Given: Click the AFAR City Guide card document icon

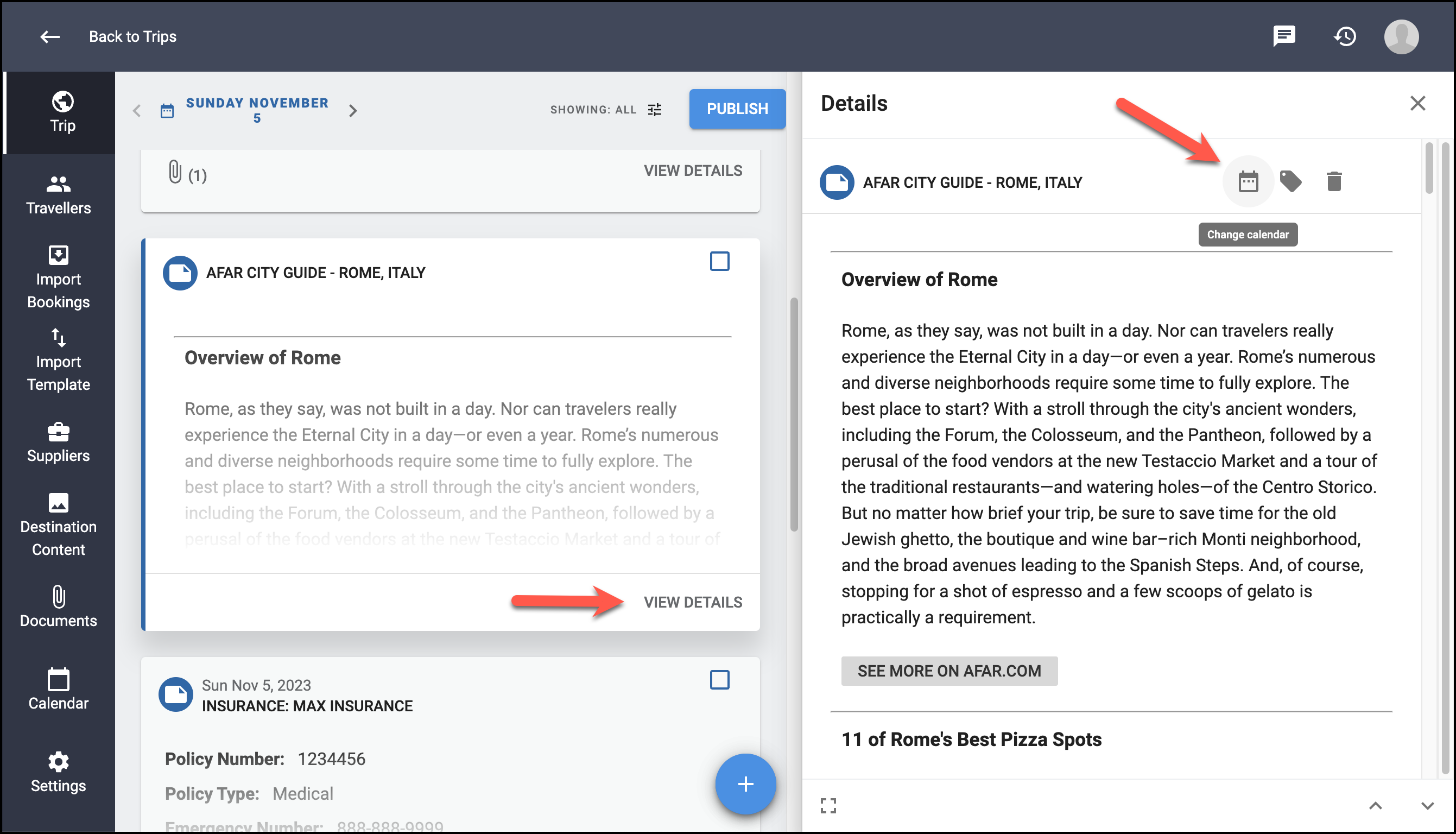Looking at the screenshot, I should click(x=180, y=273).
